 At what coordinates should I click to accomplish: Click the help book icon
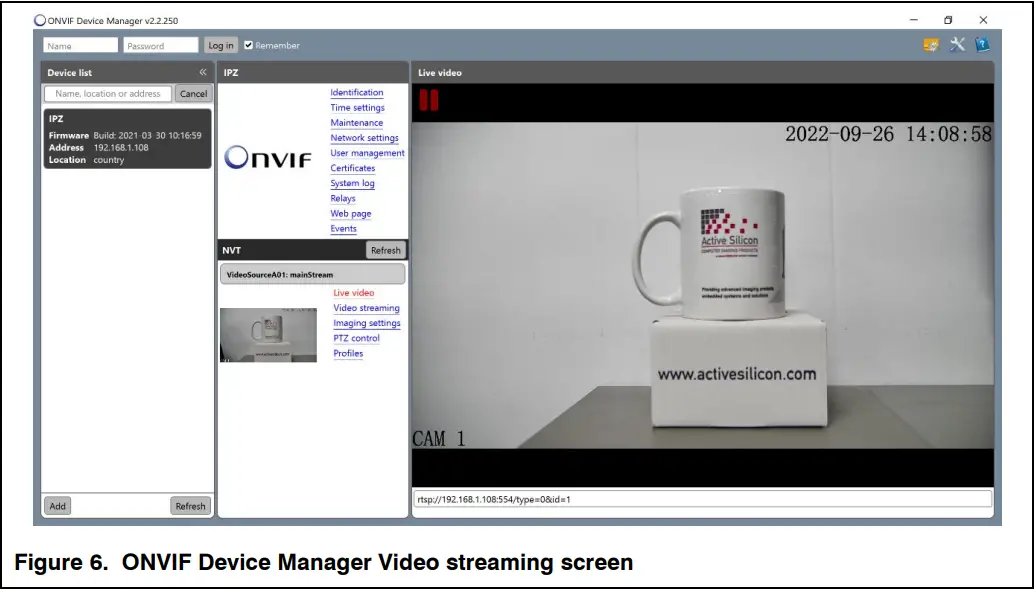click(x=982, y=45)
